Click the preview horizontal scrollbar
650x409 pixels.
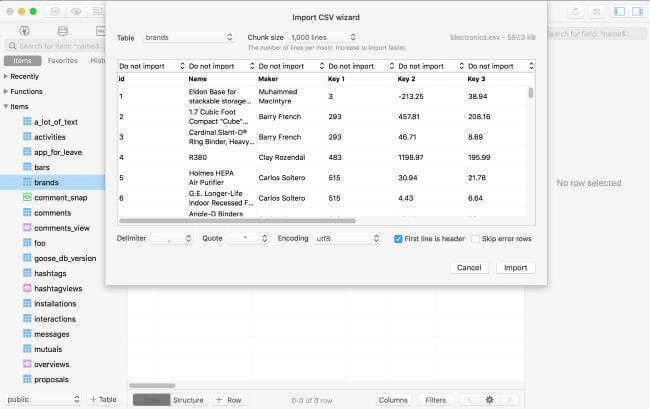pos(237,221)
